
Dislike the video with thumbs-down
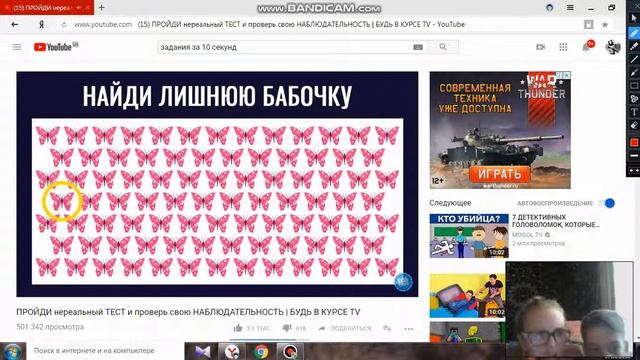(x=287, y=328)
